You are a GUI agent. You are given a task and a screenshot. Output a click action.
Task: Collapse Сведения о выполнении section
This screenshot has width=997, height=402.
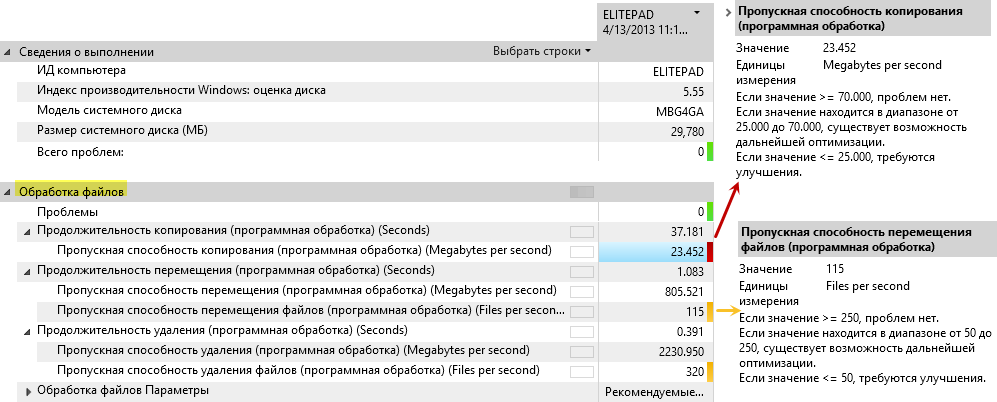click(8, 53)
